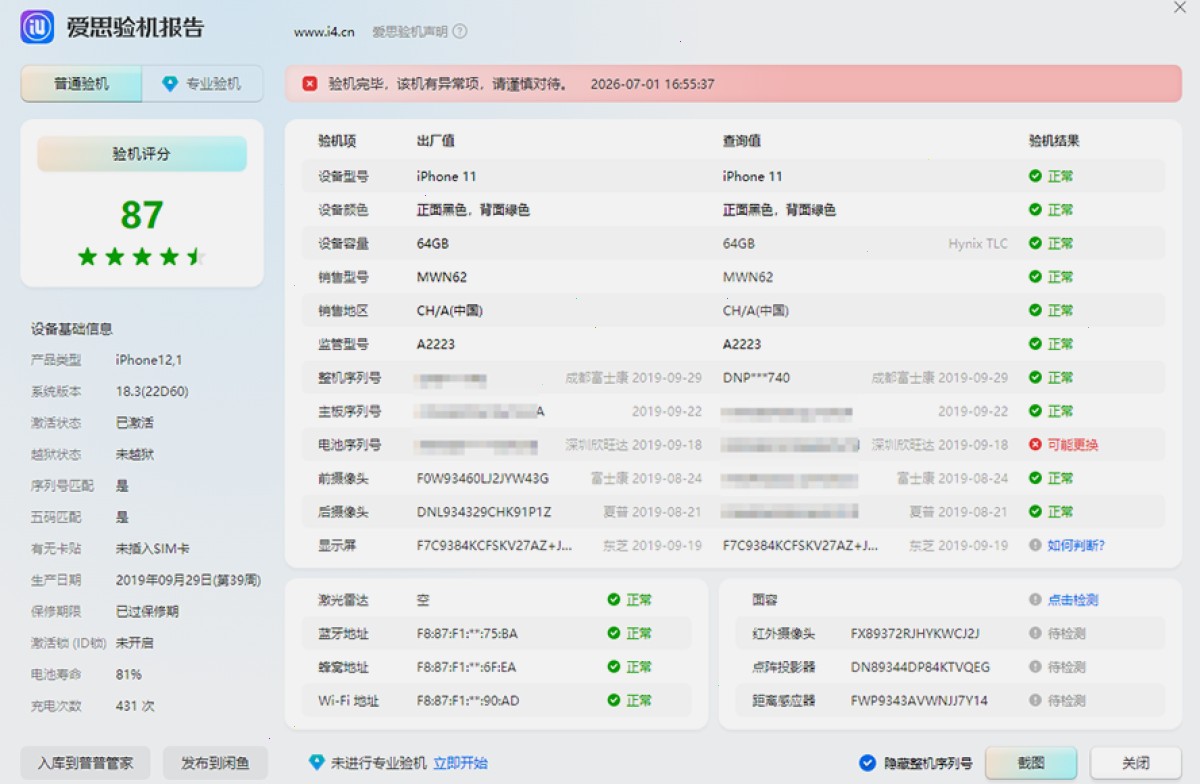1200x784 pixels.
Task: Click the 可能更换 result text
Action: click(x=1073, y=445)
